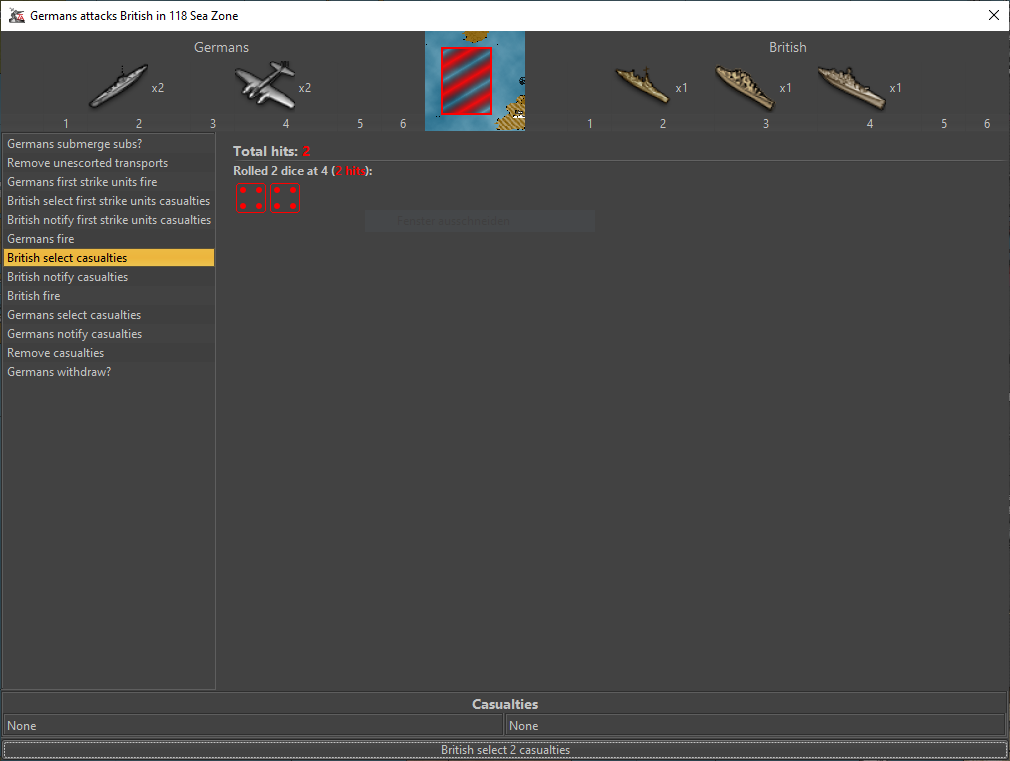This screenshot has width=1010, height=761.
Task: Select the 'Germans withdraw?' step
Action: (x=59, y=372)
